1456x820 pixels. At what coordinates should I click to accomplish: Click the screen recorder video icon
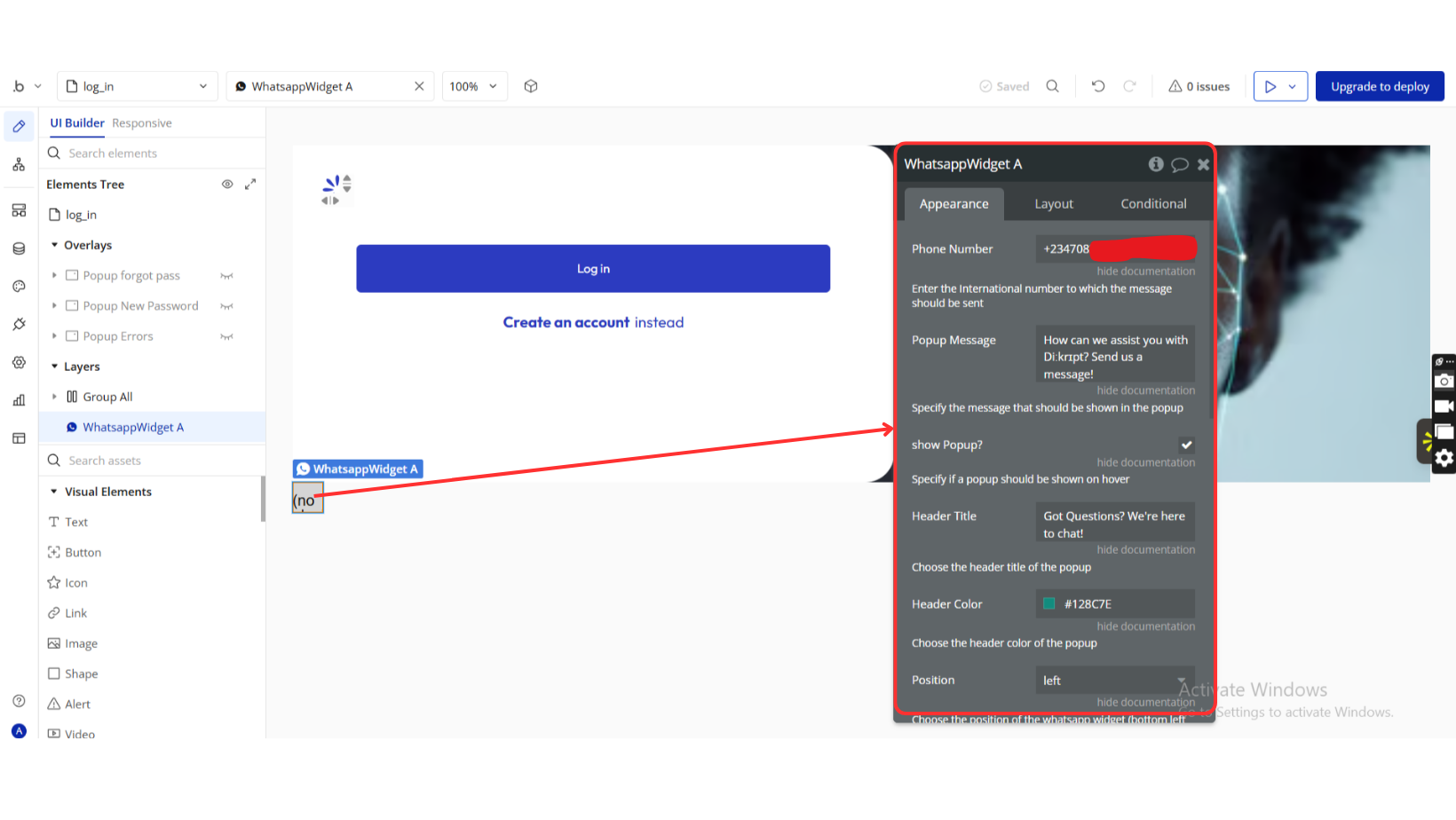point(1444,406)
